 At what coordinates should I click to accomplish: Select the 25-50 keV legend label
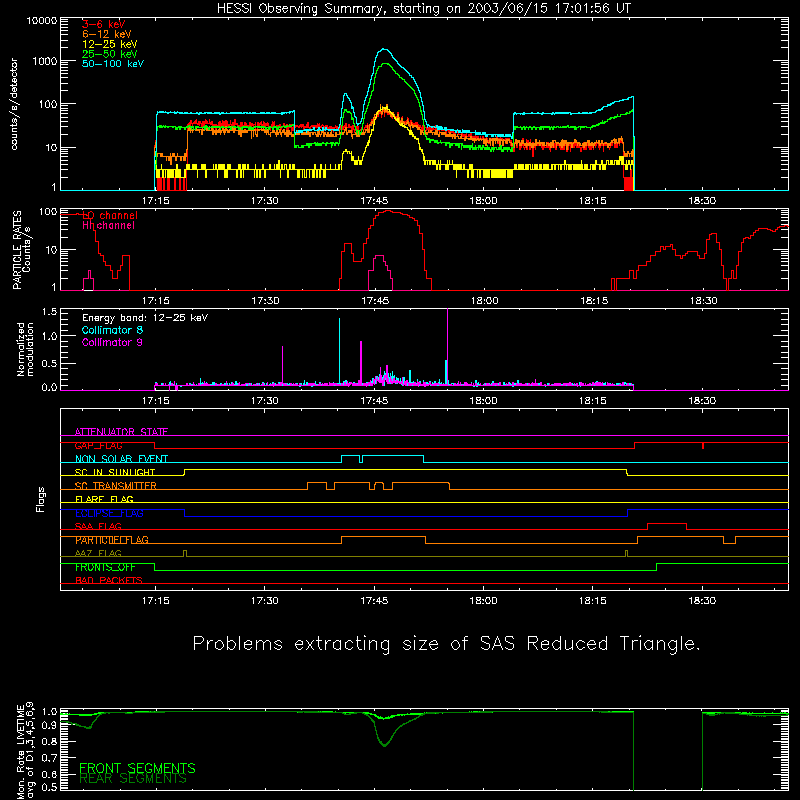(110, 54)
